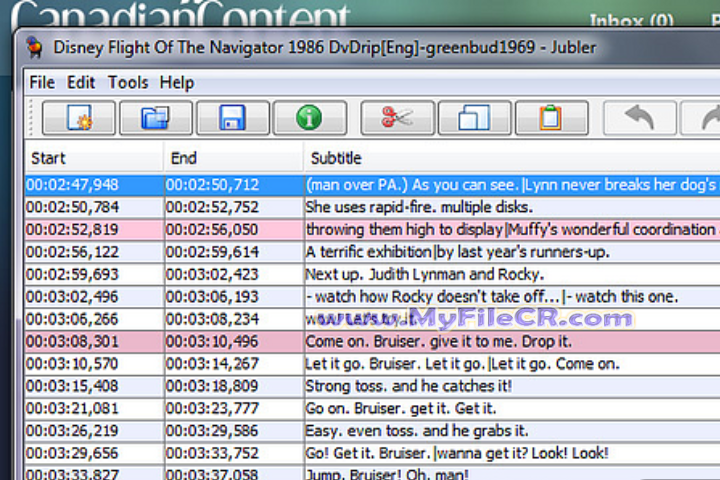Select end time 00:03:10,496

212,341
